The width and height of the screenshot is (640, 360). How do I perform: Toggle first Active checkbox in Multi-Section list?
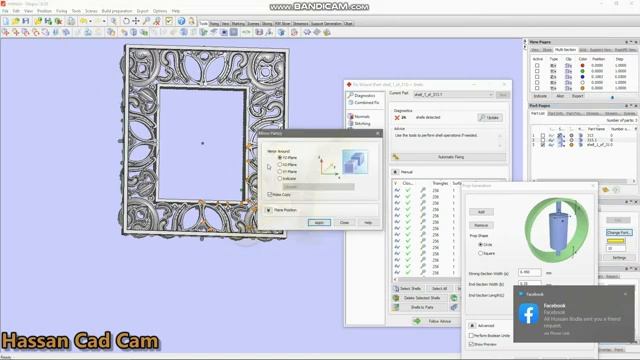coord(537,65)
